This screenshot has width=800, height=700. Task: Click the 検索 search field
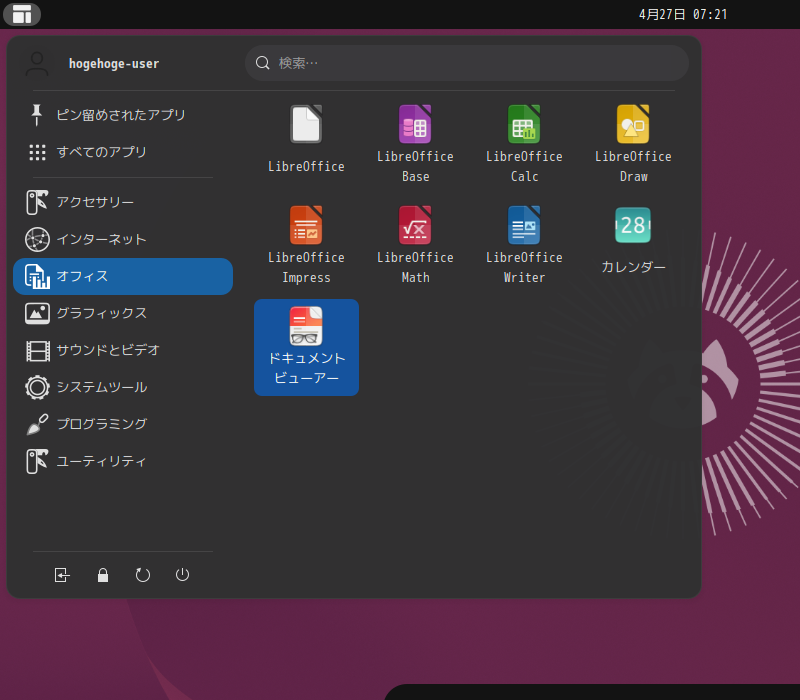(465, 62)
